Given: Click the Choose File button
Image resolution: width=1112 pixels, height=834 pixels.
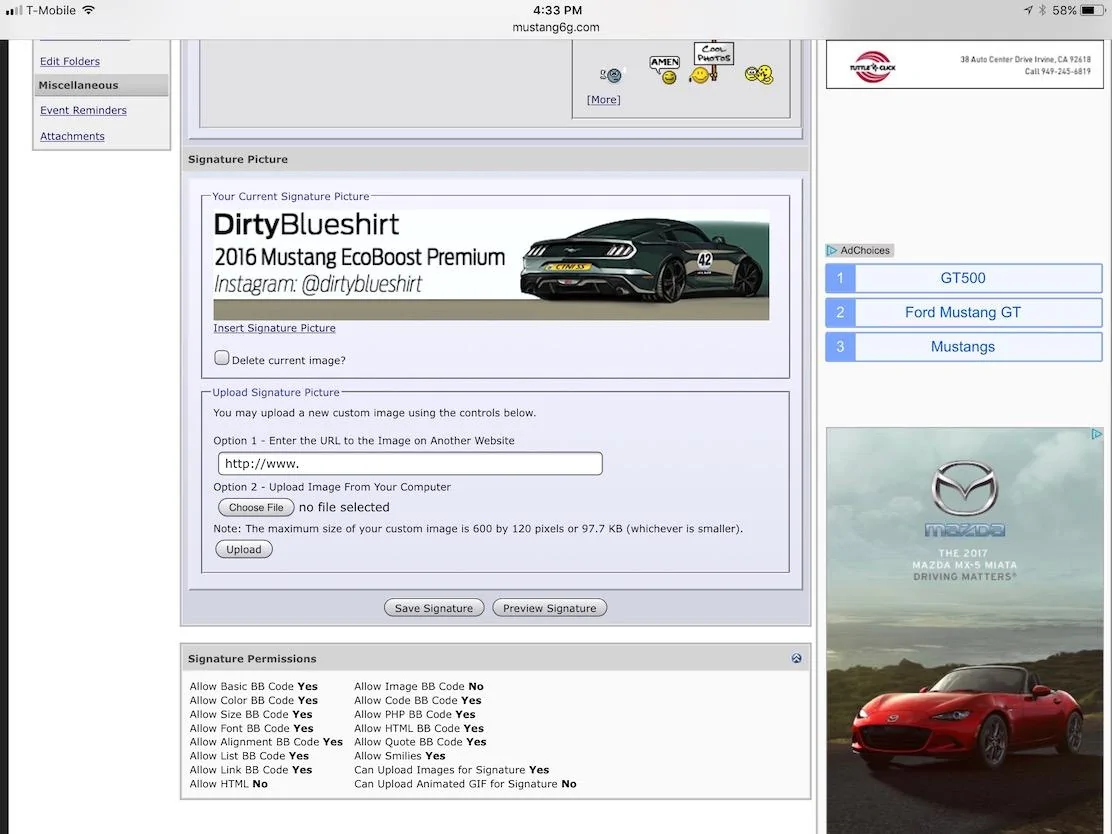Looking at the screenshot, I should [256, 507].
